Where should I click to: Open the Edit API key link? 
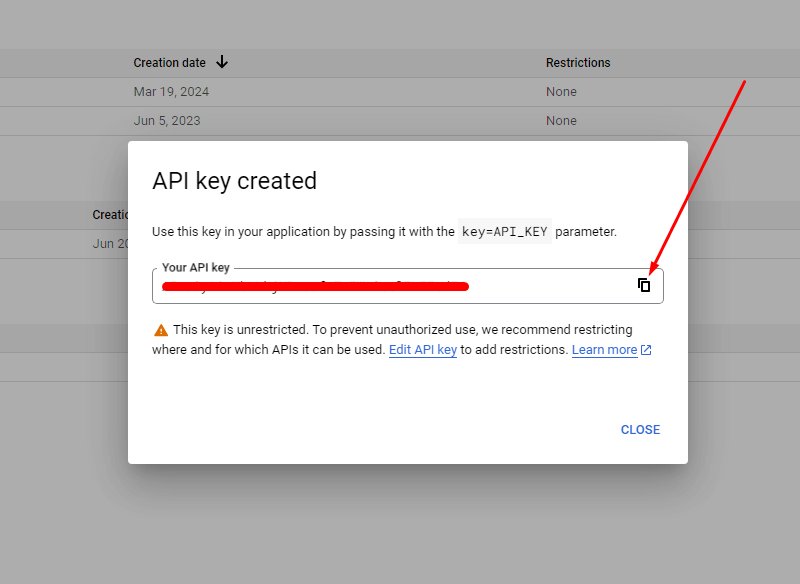[x=423, y=349]
